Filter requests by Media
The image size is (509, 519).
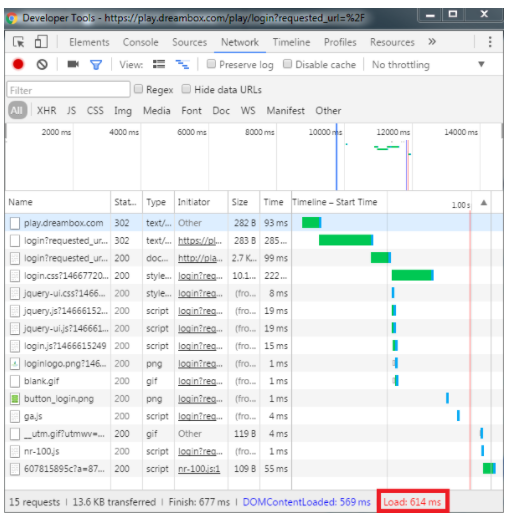click(157, 110)
